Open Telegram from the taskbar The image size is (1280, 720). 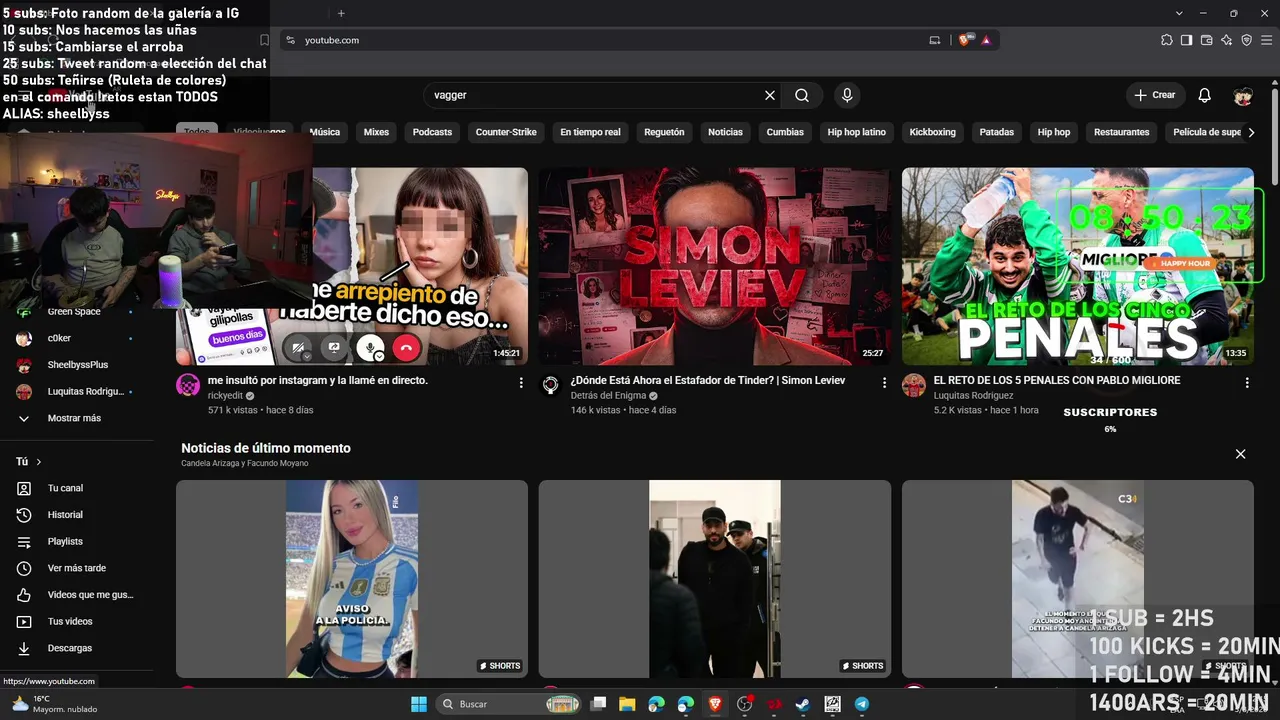(862, 704)
